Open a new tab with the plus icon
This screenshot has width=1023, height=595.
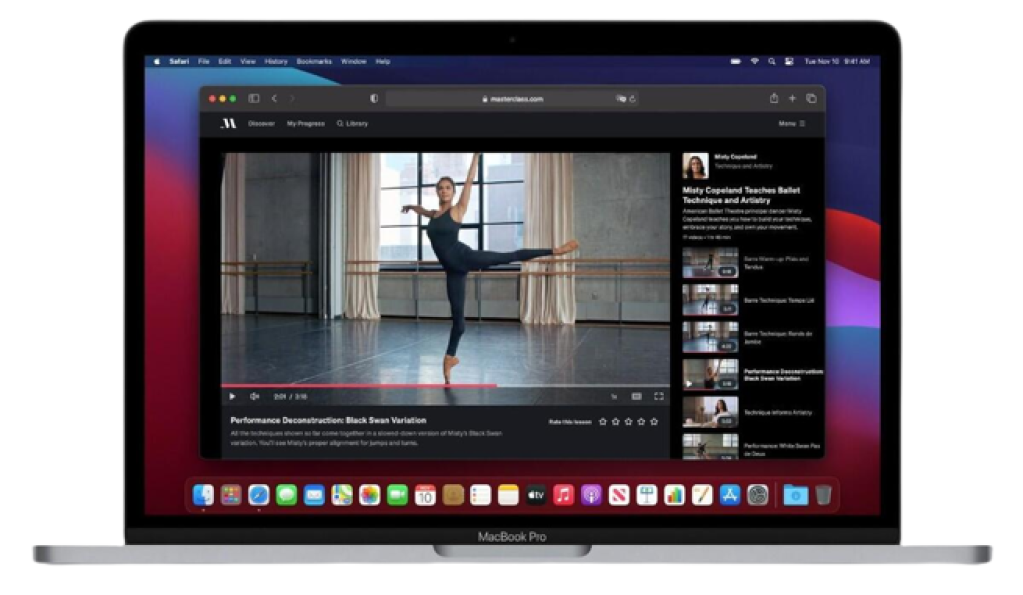(791, 100)
